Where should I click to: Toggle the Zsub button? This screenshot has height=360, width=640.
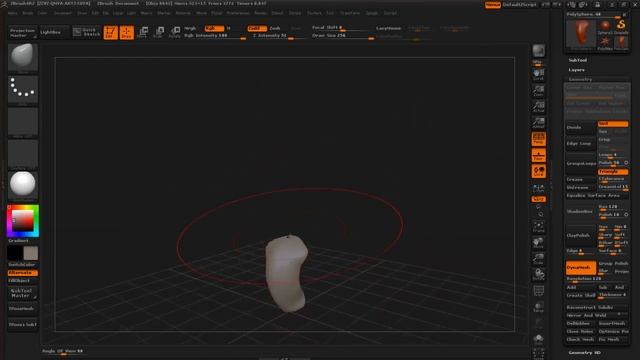click(275, 28)
